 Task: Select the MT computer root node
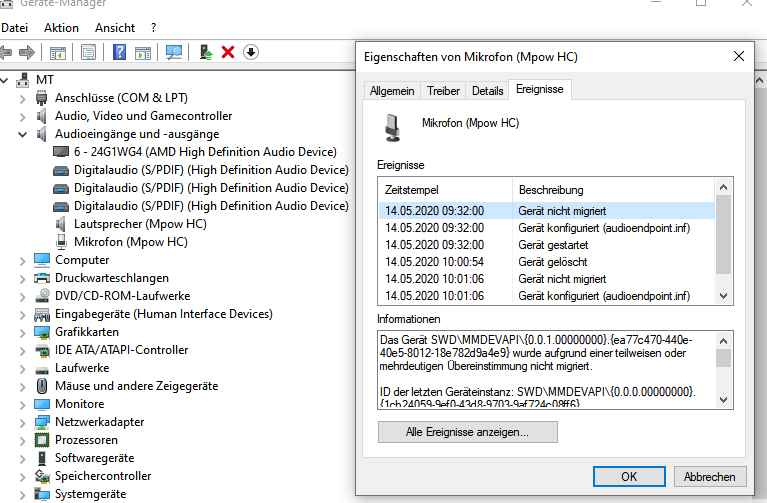pos(45,80)
